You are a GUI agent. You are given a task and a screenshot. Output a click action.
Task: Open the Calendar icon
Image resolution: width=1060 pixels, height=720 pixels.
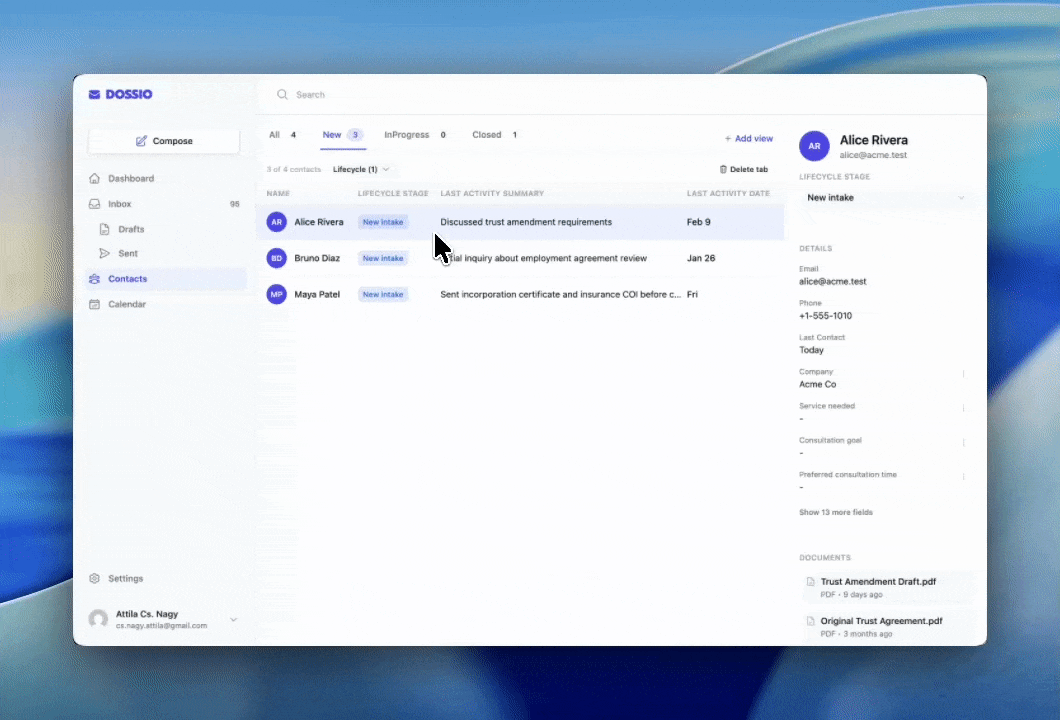pyautogui.click(x=96, y=304)
